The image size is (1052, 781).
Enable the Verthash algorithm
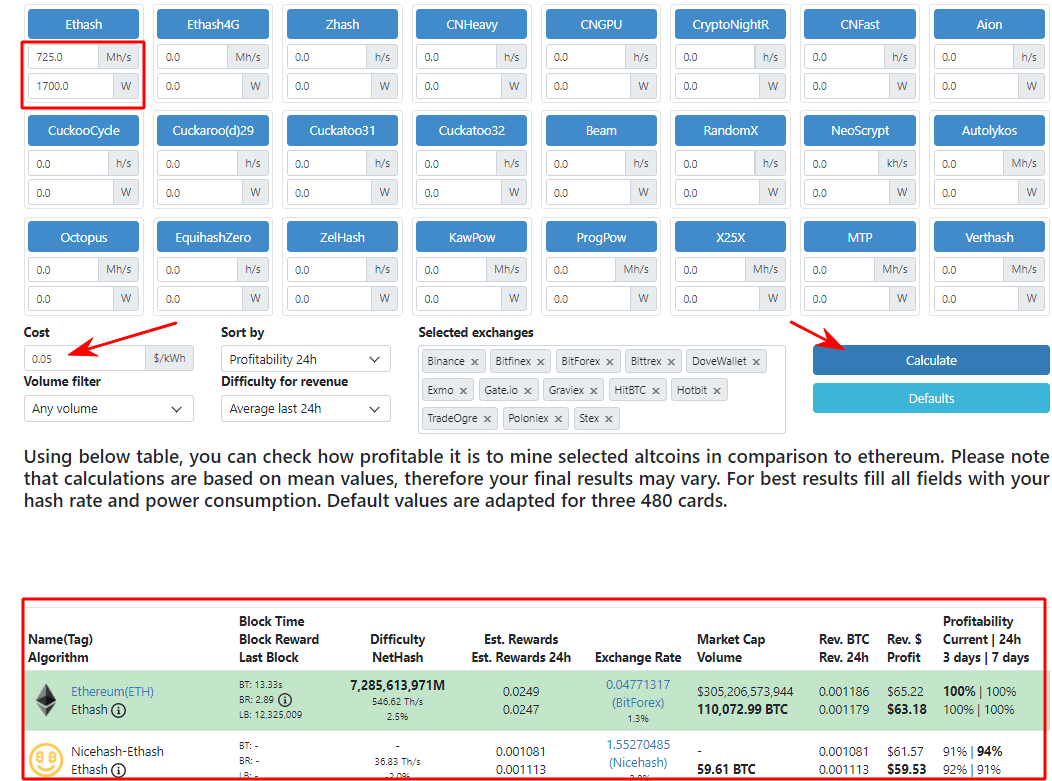point(989,238)
